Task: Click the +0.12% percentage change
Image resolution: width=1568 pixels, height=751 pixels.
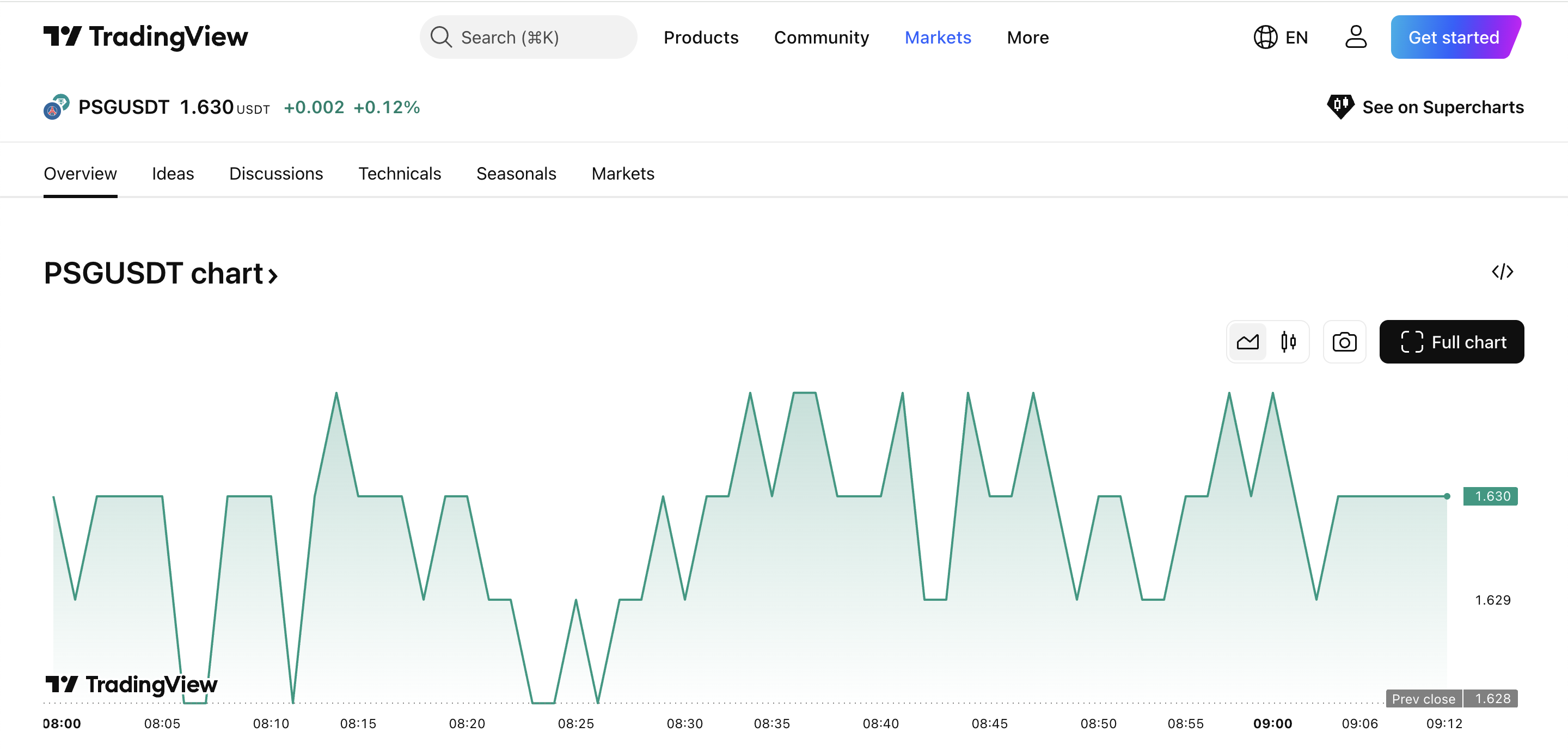Action: click(x=387, y=108)
